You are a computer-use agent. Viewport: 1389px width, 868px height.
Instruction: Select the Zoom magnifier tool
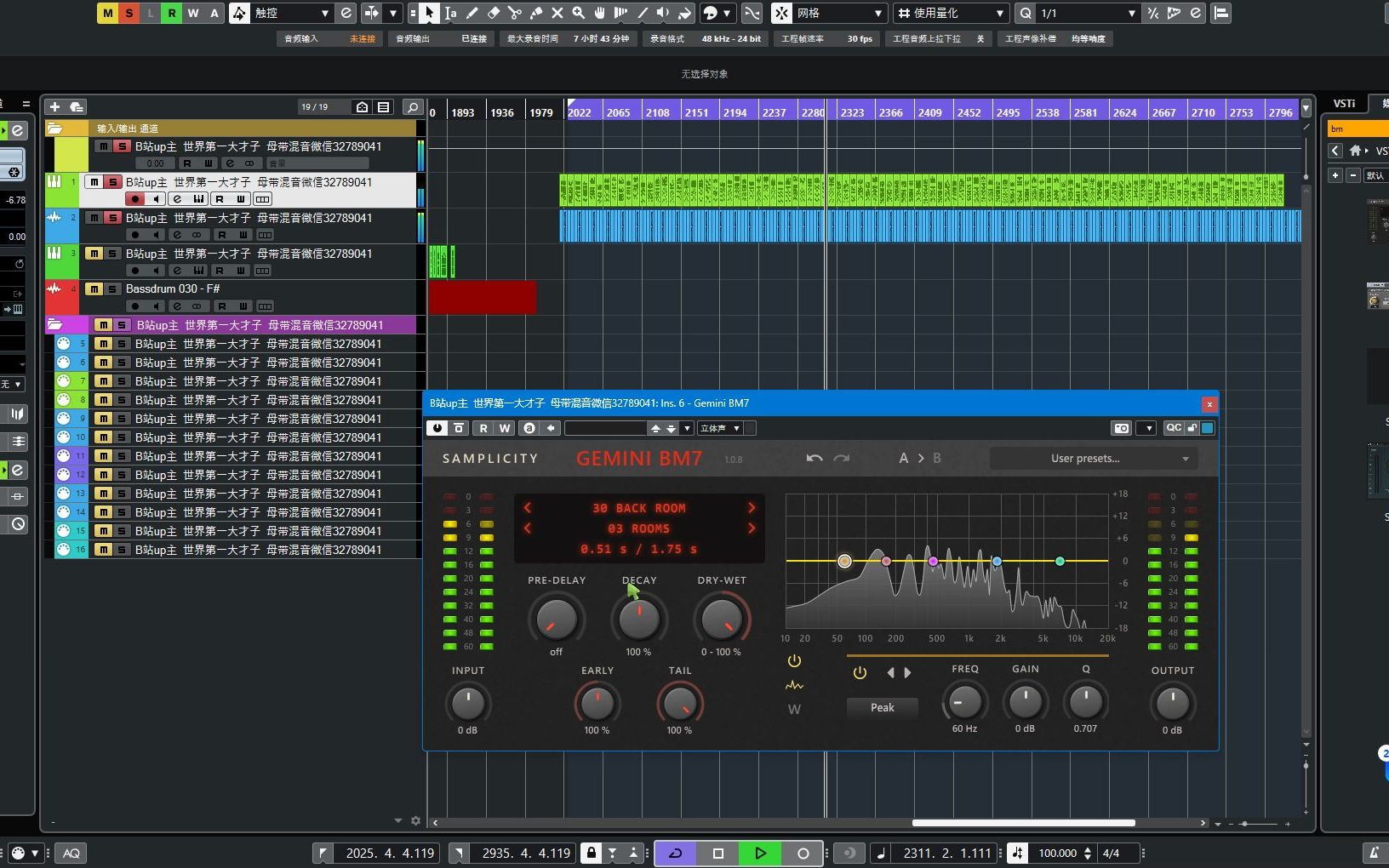coord(579,13)
